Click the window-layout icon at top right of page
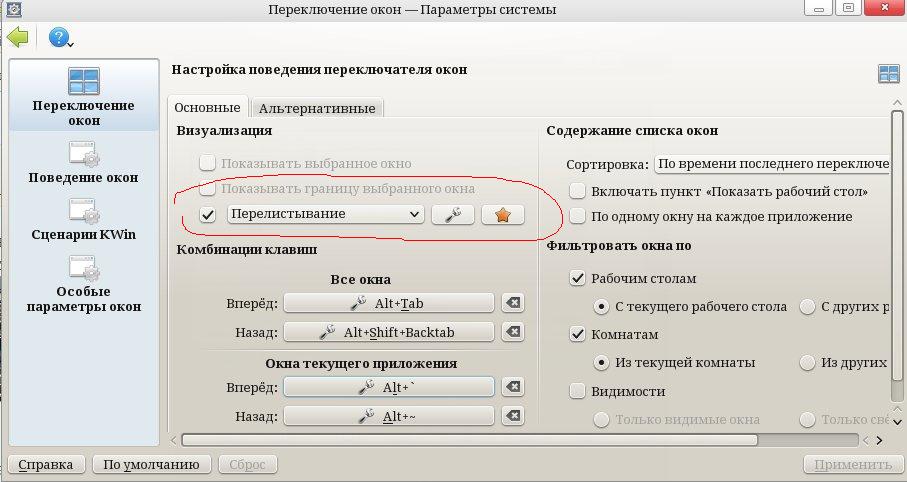The width and height of the screenshot is (907, 482). [888, 74]
